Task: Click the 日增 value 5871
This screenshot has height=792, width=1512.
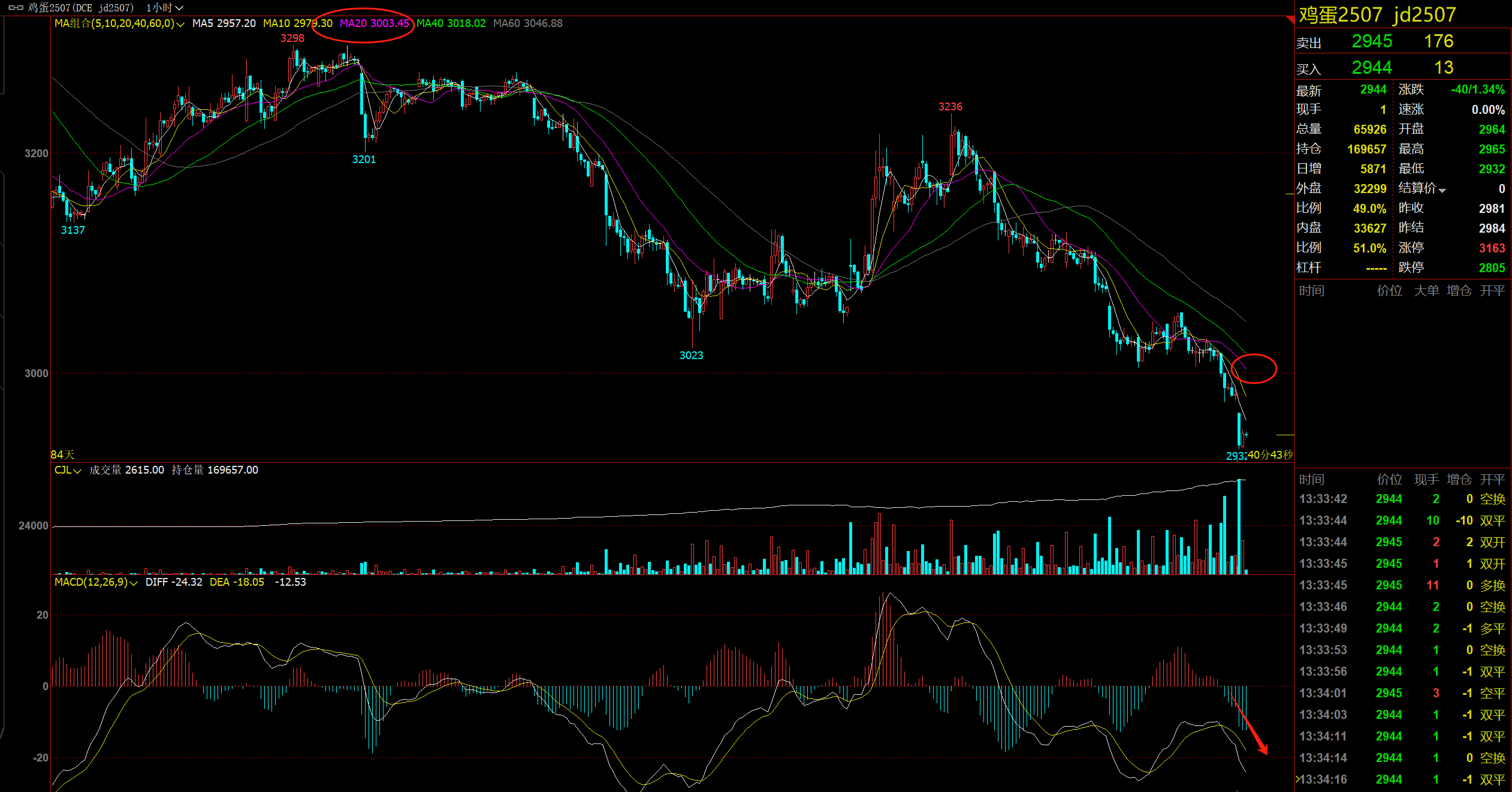Action: 1373,169
